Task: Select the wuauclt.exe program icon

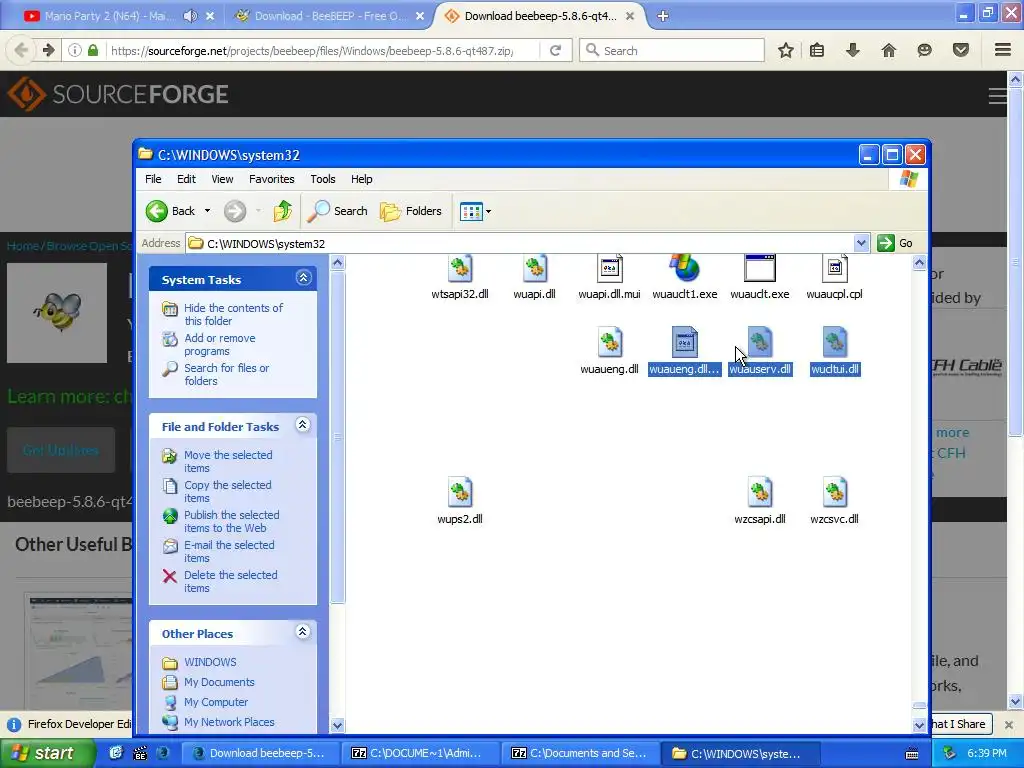Action: (760, 269)
